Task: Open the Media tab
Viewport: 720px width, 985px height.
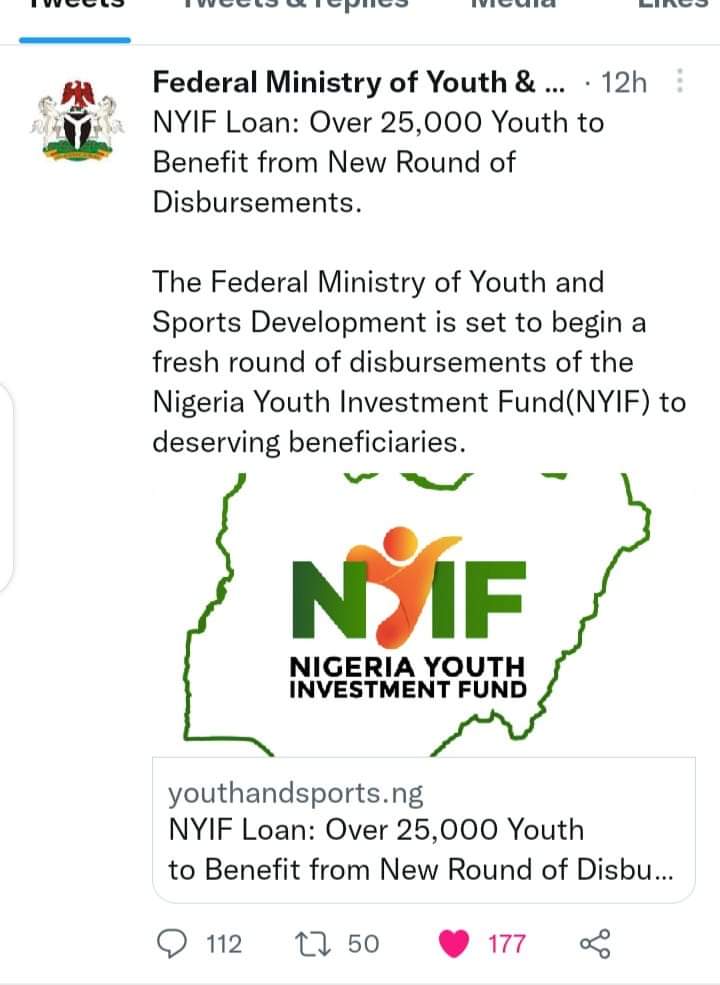Action: (514, 5)
